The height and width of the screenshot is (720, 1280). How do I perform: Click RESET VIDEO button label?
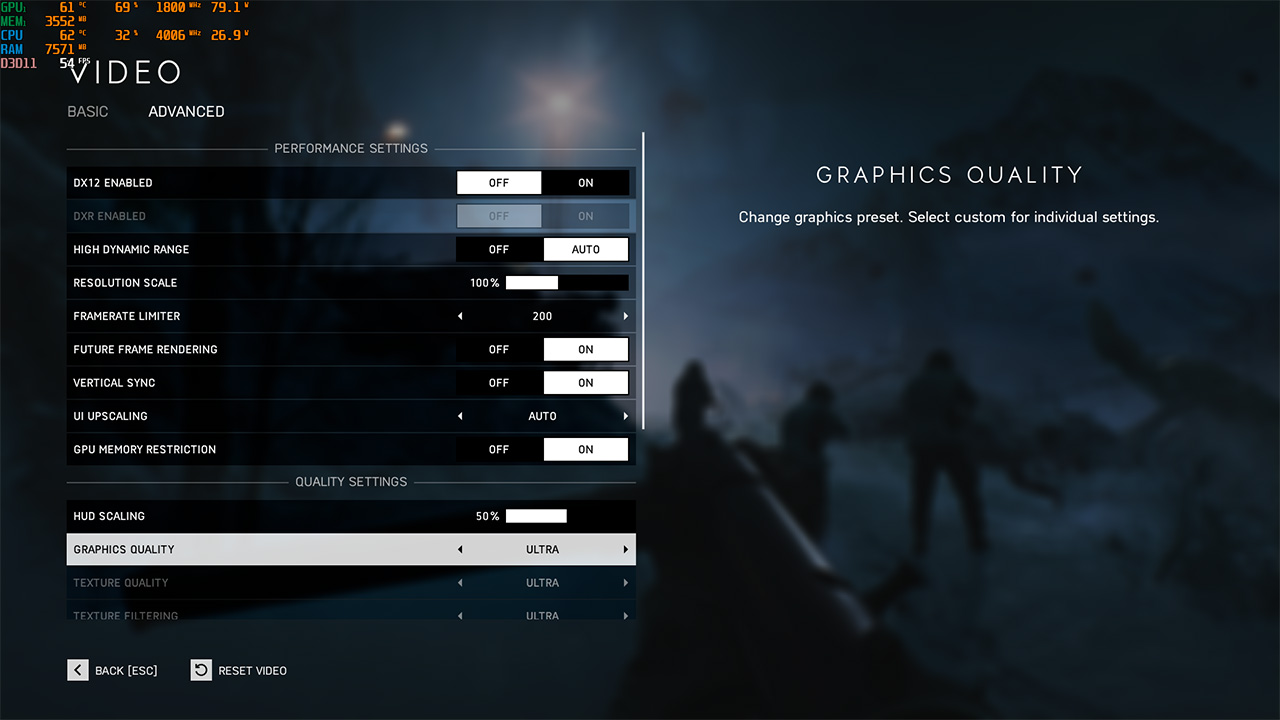[253, 670]
